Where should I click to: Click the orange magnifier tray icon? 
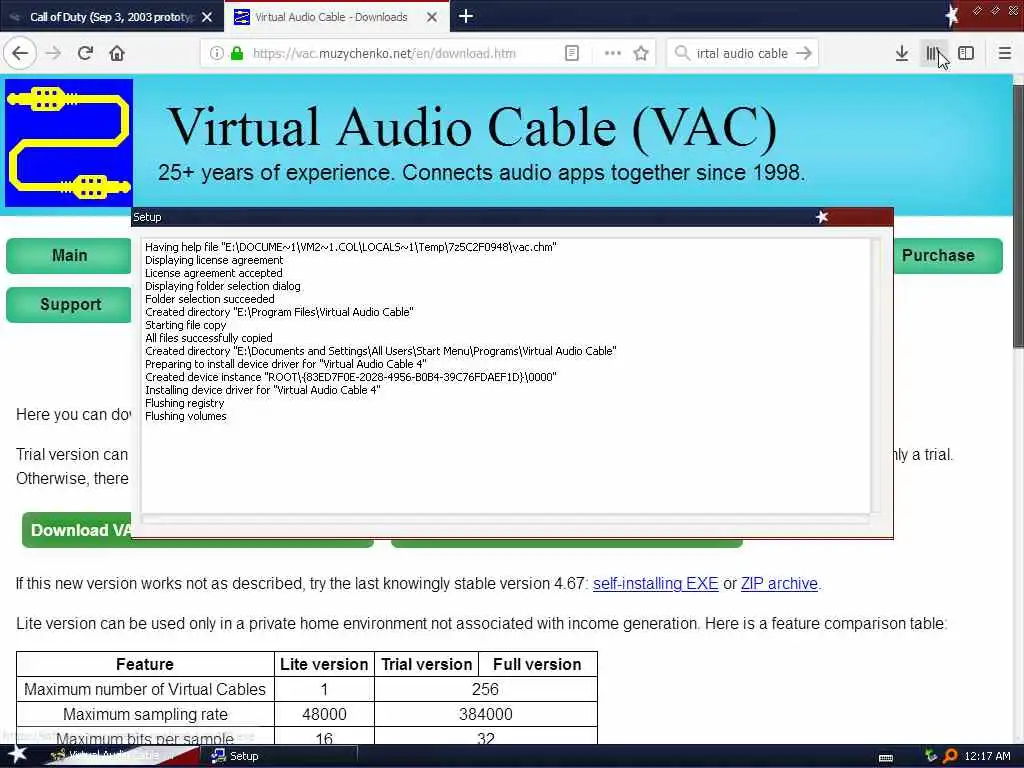[x=951, y=756]
